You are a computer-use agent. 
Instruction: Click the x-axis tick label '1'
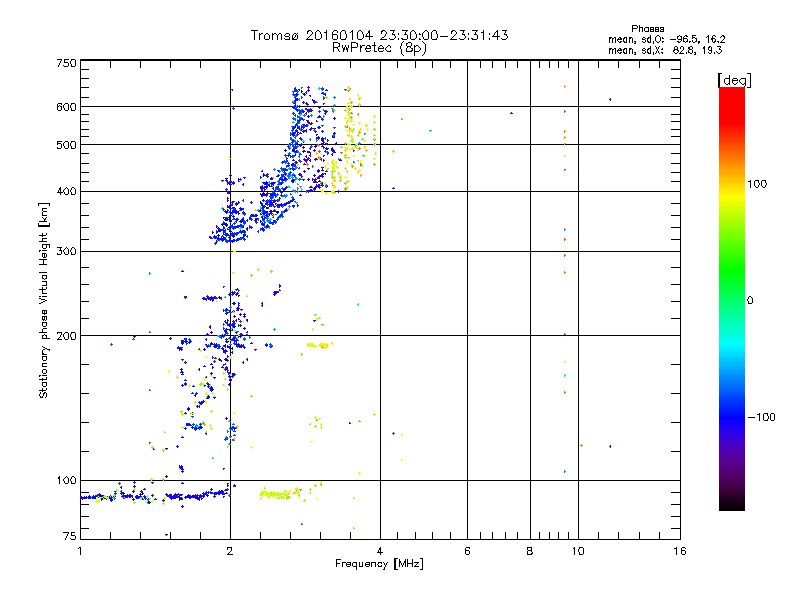point(80,551)
